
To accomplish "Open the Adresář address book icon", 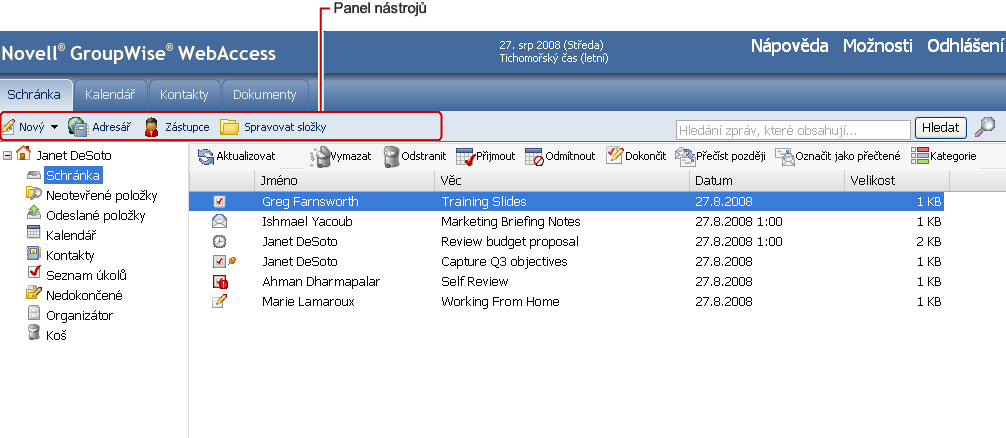I will (x=78, y=127).
